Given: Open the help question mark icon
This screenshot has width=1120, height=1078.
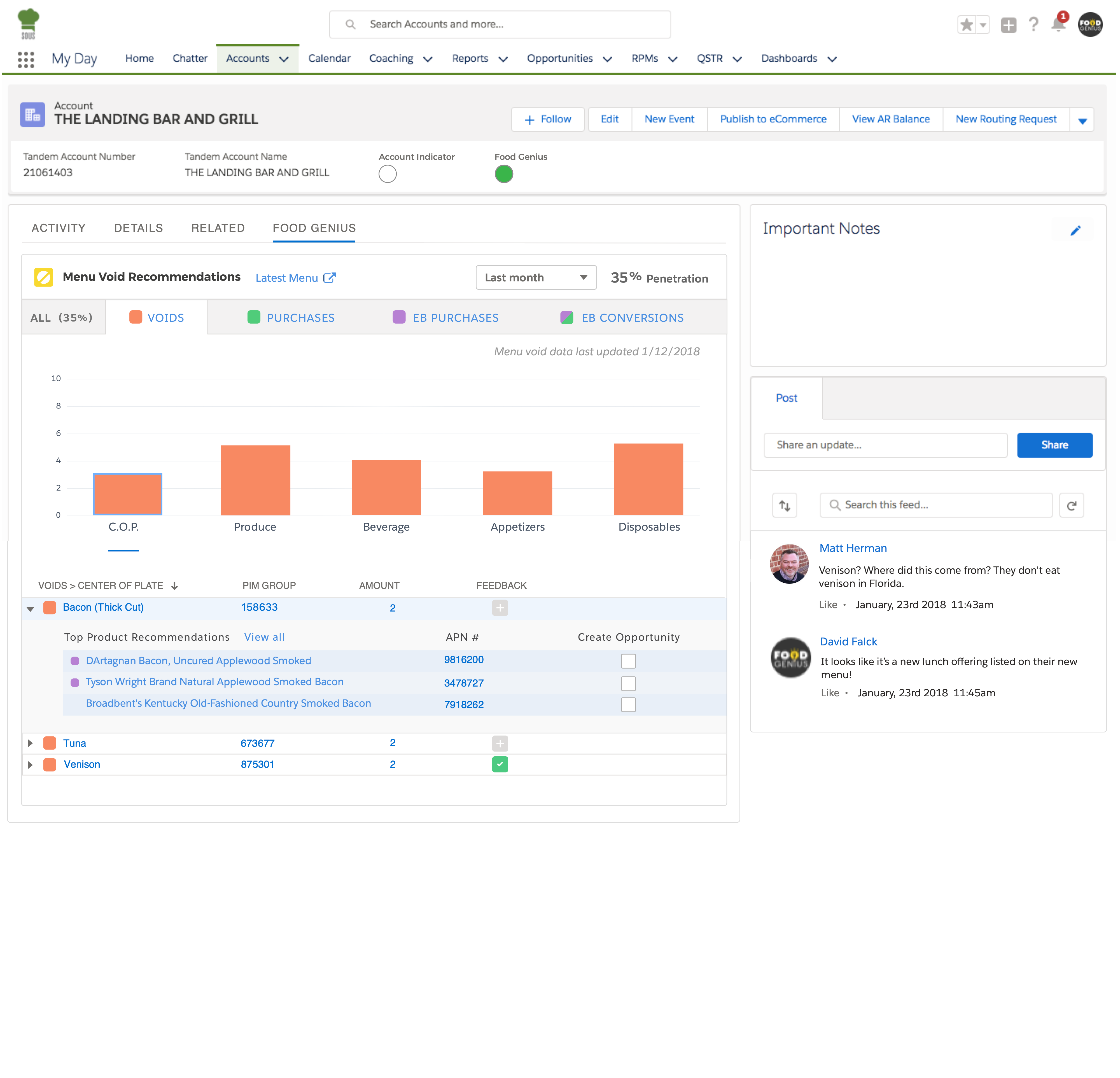Looking at the screenshot, I should tap(1033, 24).
